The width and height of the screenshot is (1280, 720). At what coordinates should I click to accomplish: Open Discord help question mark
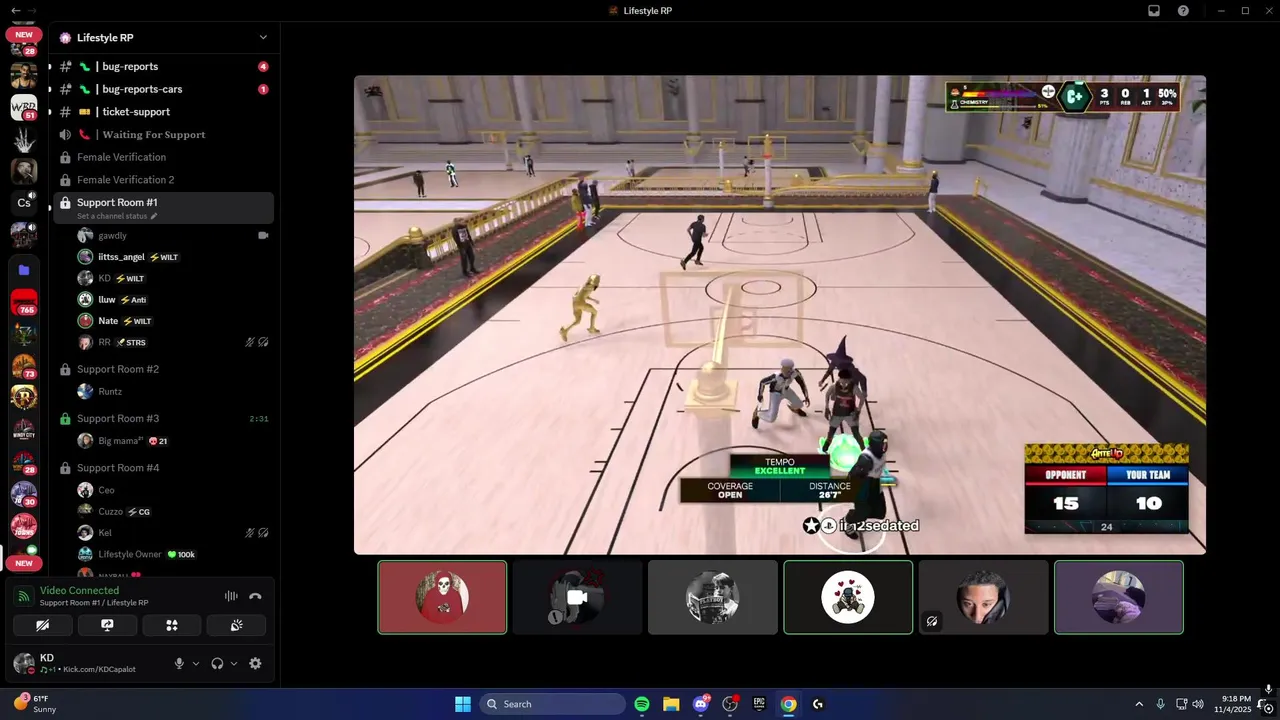1184,10
